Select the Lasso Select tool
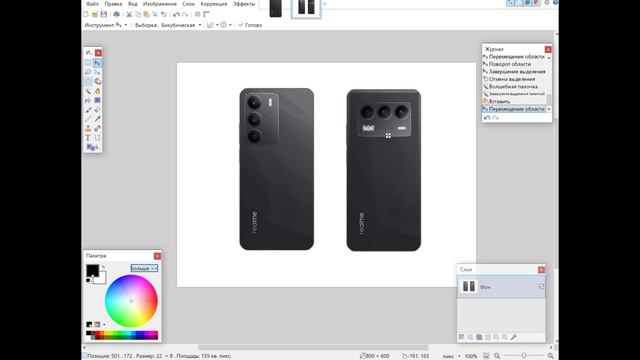The image size is (640, 360). point(88,72)
